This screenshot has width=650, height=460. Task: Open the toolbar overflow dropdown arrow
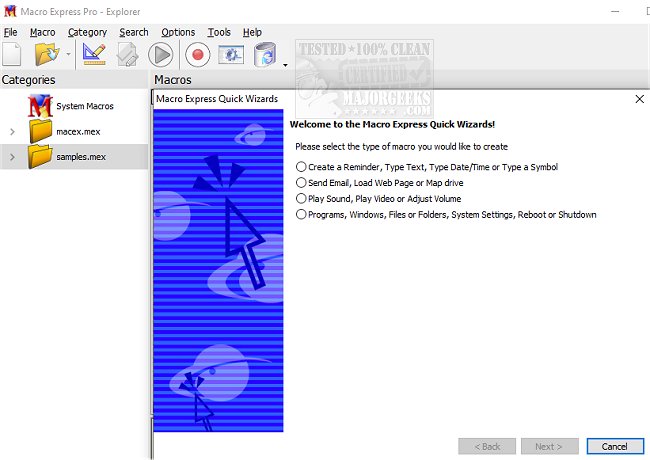[285, 65]
